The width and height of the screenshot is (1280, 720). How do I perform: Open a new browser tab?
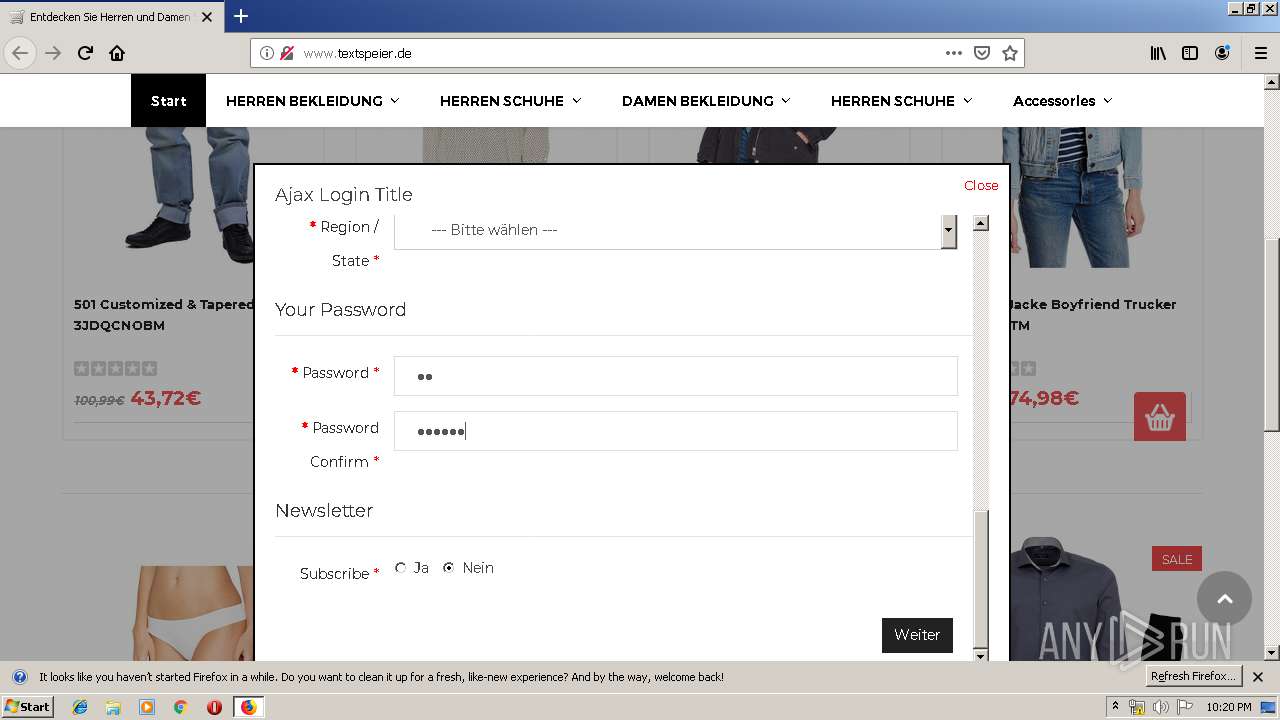[241, 16]
